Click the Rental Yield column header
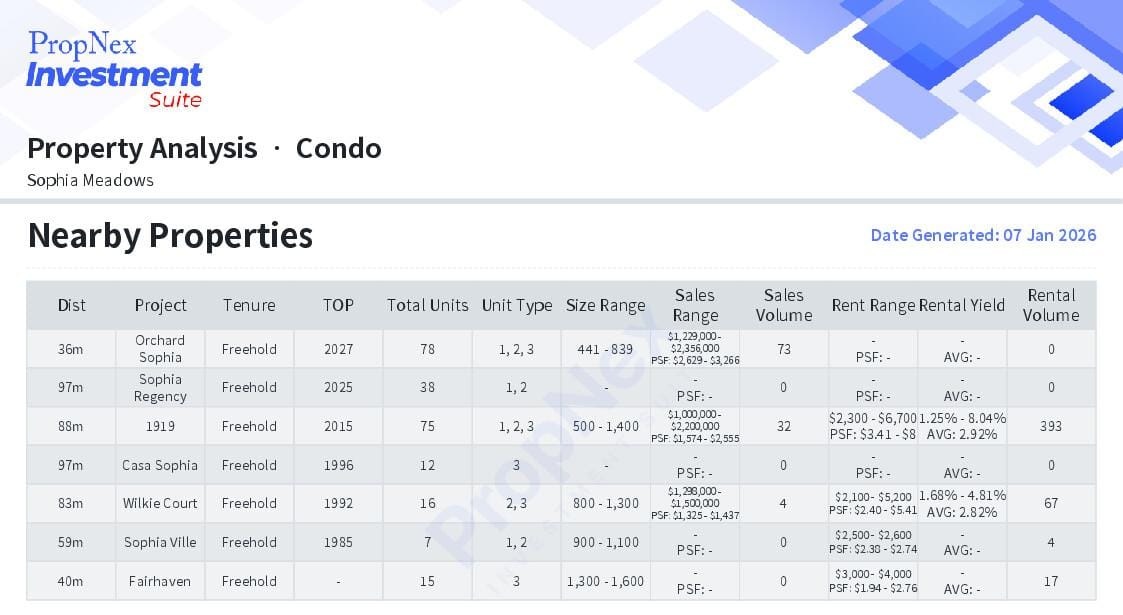The height and width of the screenshot is (615, 1123). tap(962, 305)
